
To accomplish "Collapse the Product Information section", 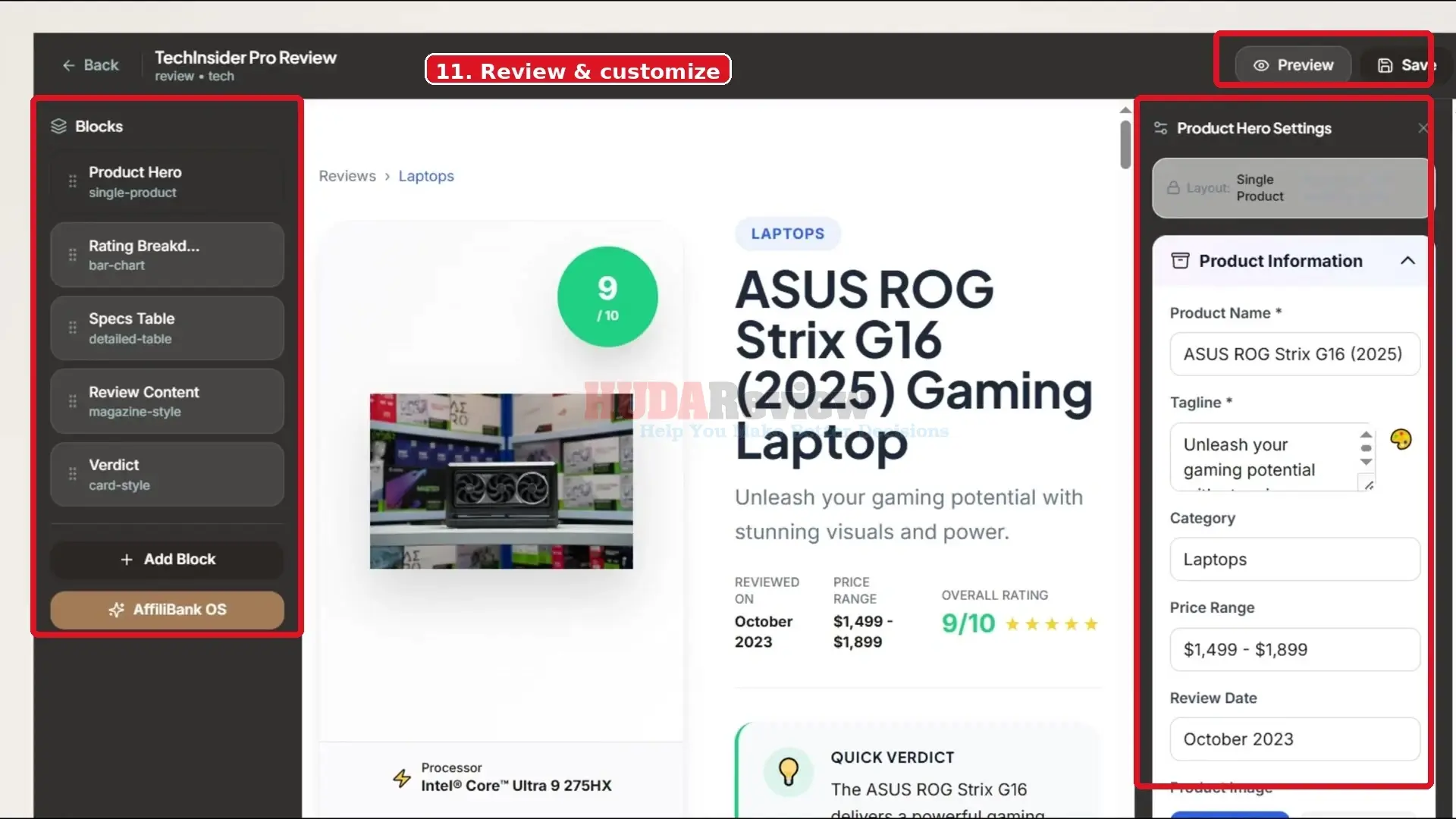I will coord(1407,261).
